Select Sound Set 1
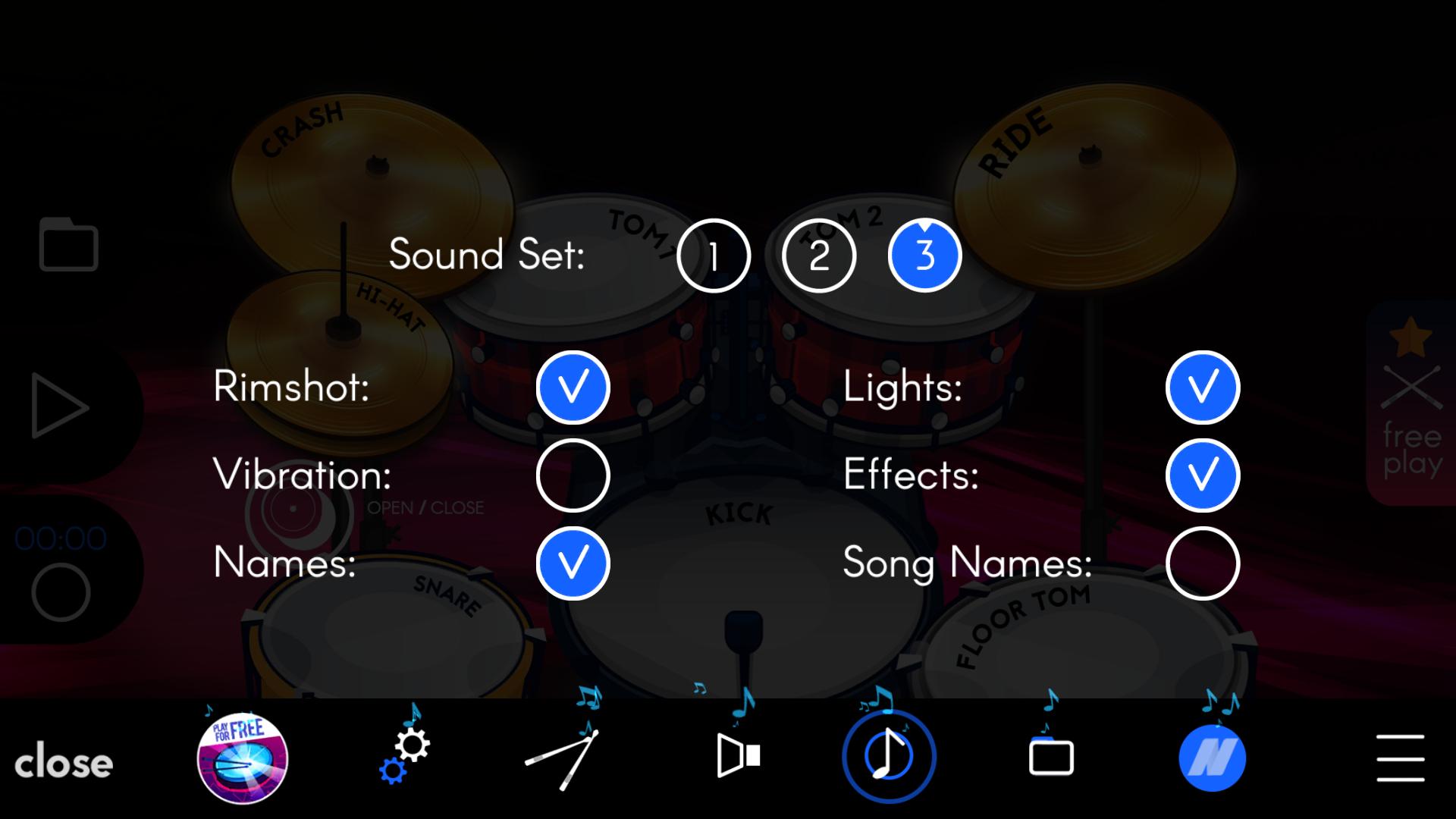The width and height of the screenshot is (1456, 819). [714, 254]
